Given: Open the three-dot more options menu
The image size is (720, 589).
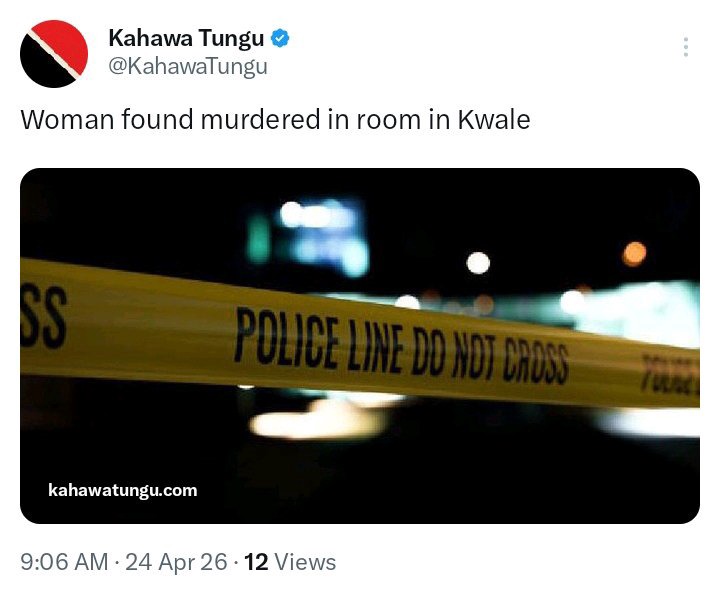Looking at the screenshot, I should pyautogui.click(x=686, y=47).
